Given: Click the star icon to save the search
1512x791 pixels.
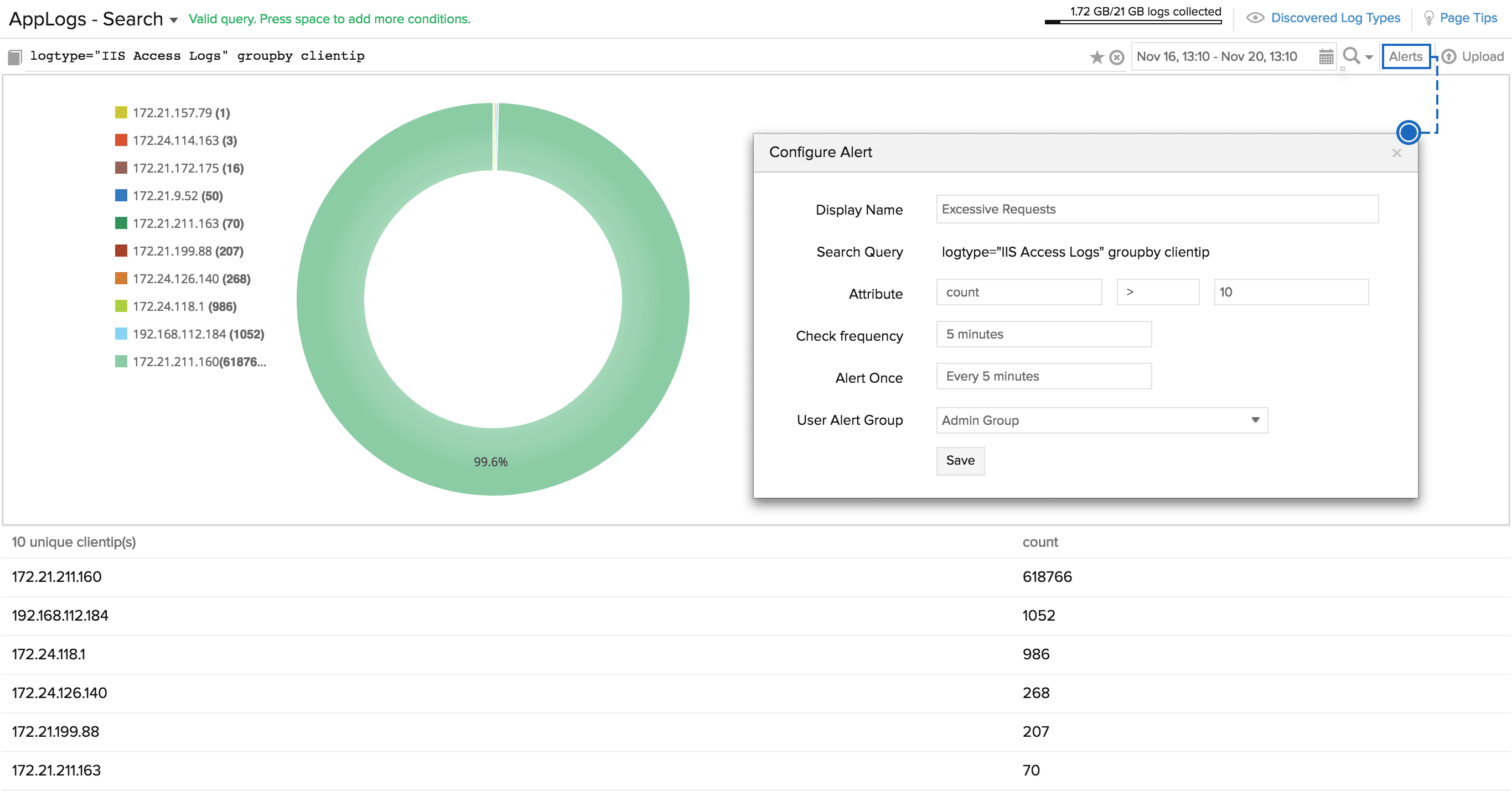Looking at the screenshot, I should coord(1096,57).
